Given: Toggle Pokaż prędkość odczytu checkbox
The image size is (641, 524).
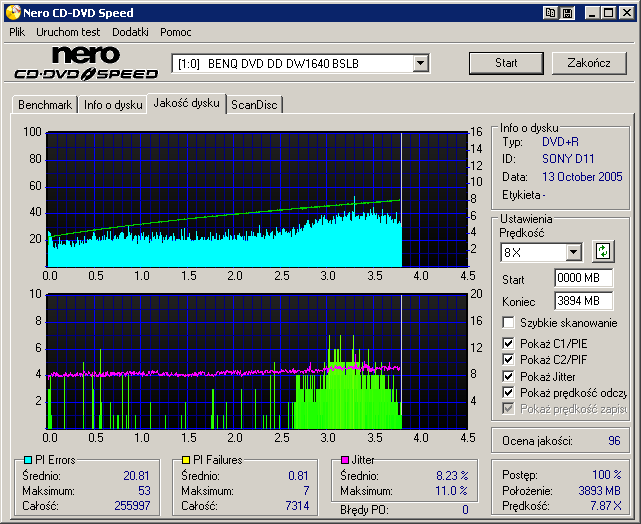Looking at the screenshot, I should [x=508, y=392].
